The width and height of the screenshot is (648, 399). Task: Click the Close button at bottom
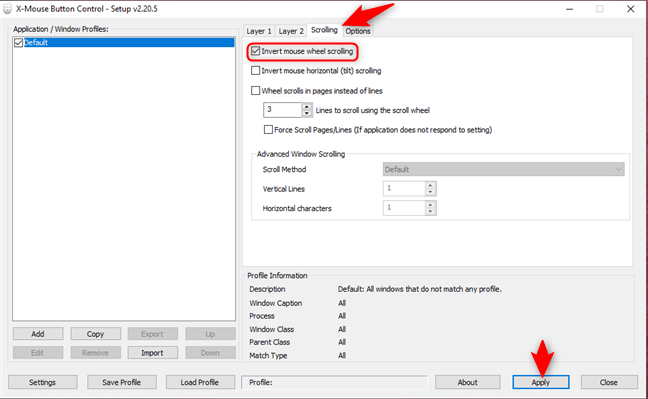pyautogui.click(x=609, y=382)
